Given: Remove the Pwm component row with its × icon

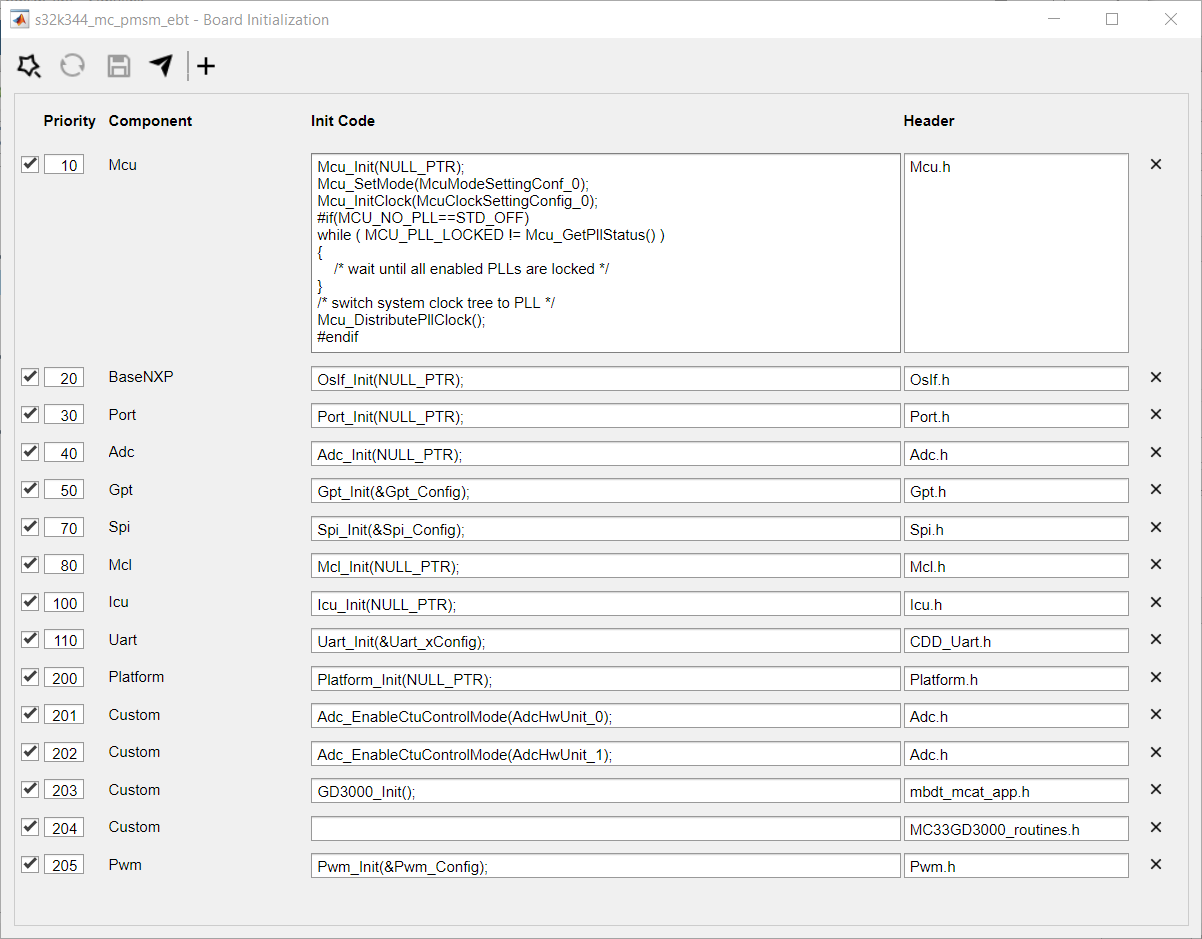Looking at the screenshot, I should 1155,865.
